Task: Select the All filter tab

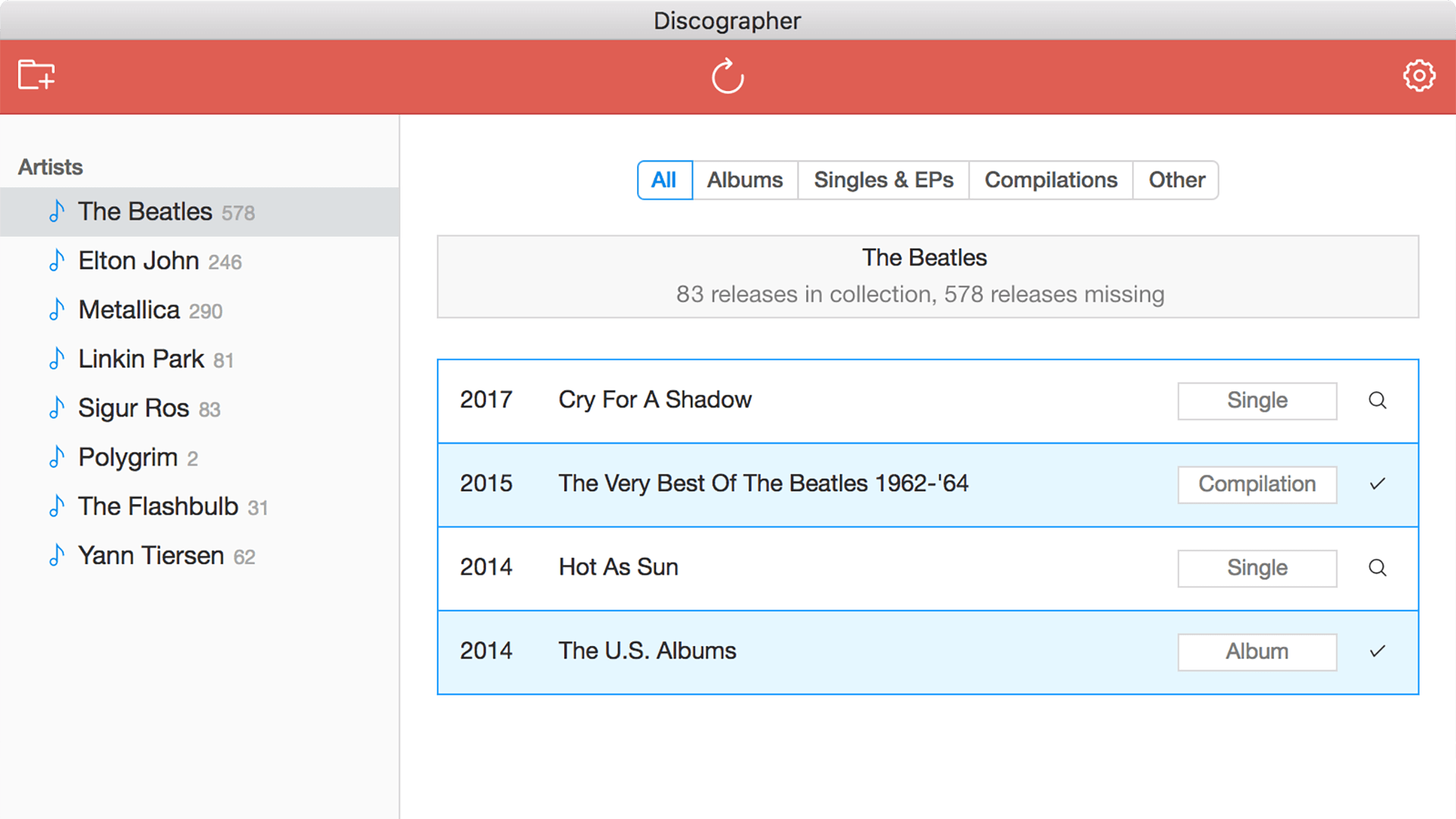Action: click(664, 180)
